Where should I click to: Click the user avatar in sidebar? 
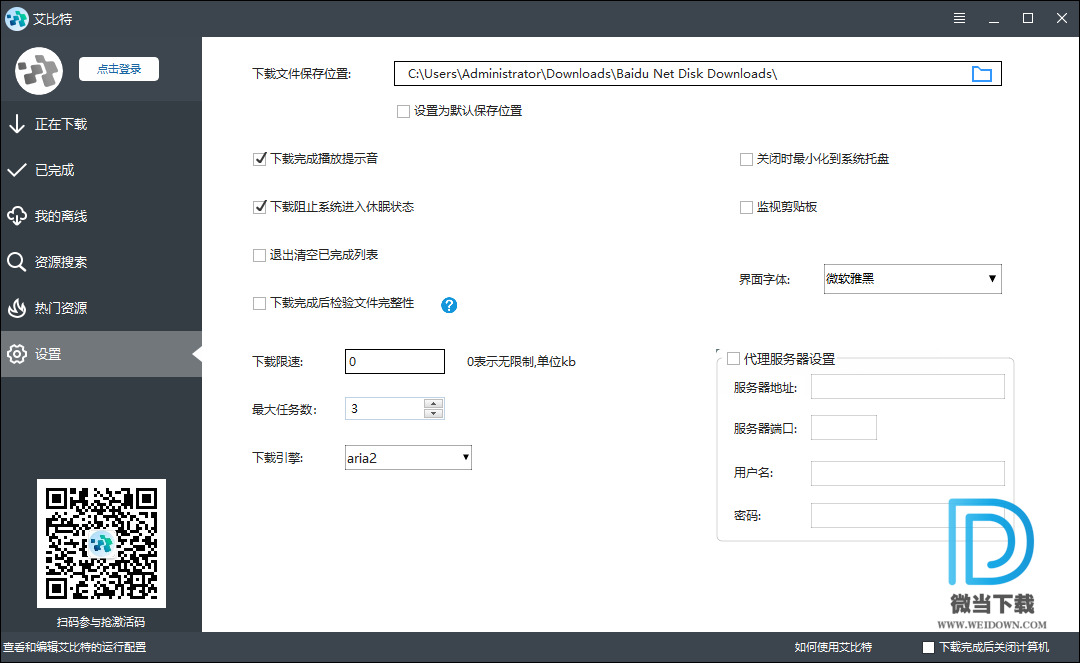39,71
